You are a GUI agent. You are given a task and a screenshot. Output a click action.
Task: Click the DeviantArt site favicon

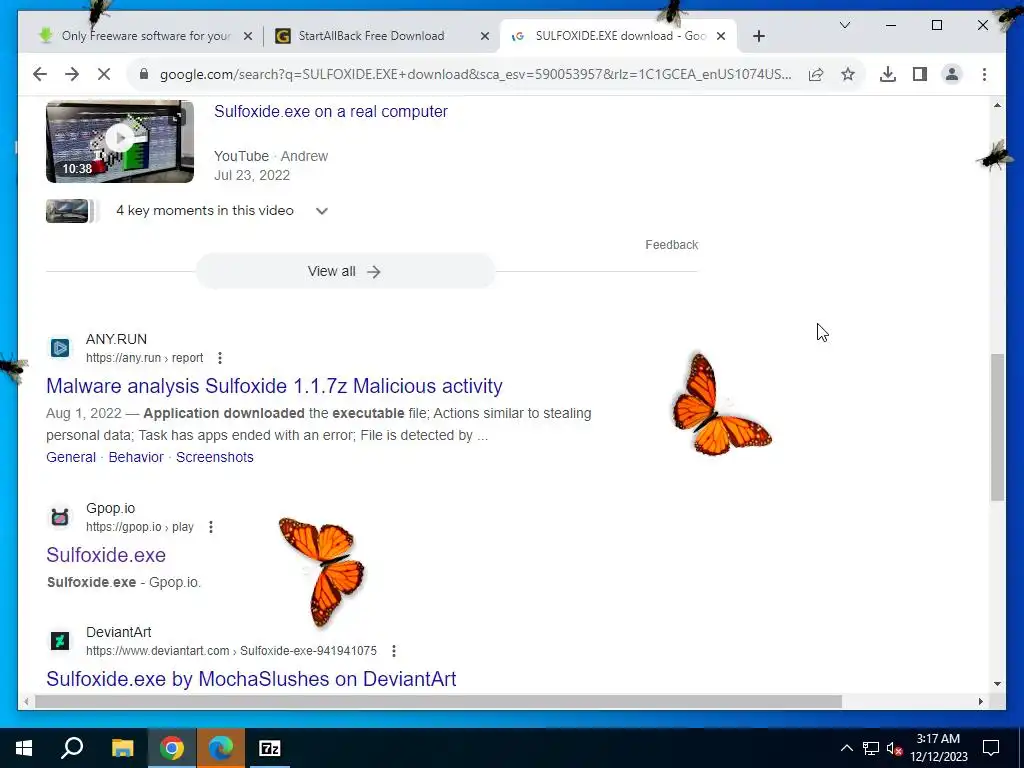(x=59, y=641)
